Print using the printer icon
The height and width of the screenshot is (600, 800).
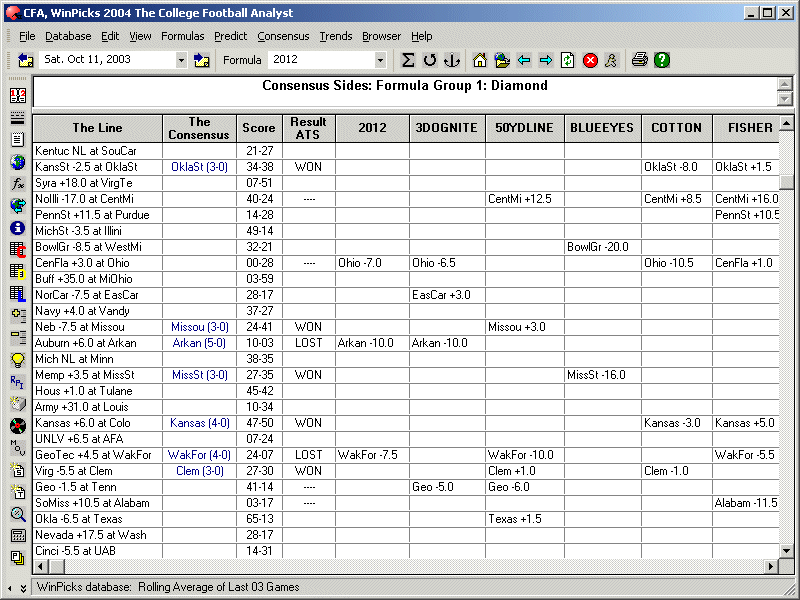[x=639, y=60]
